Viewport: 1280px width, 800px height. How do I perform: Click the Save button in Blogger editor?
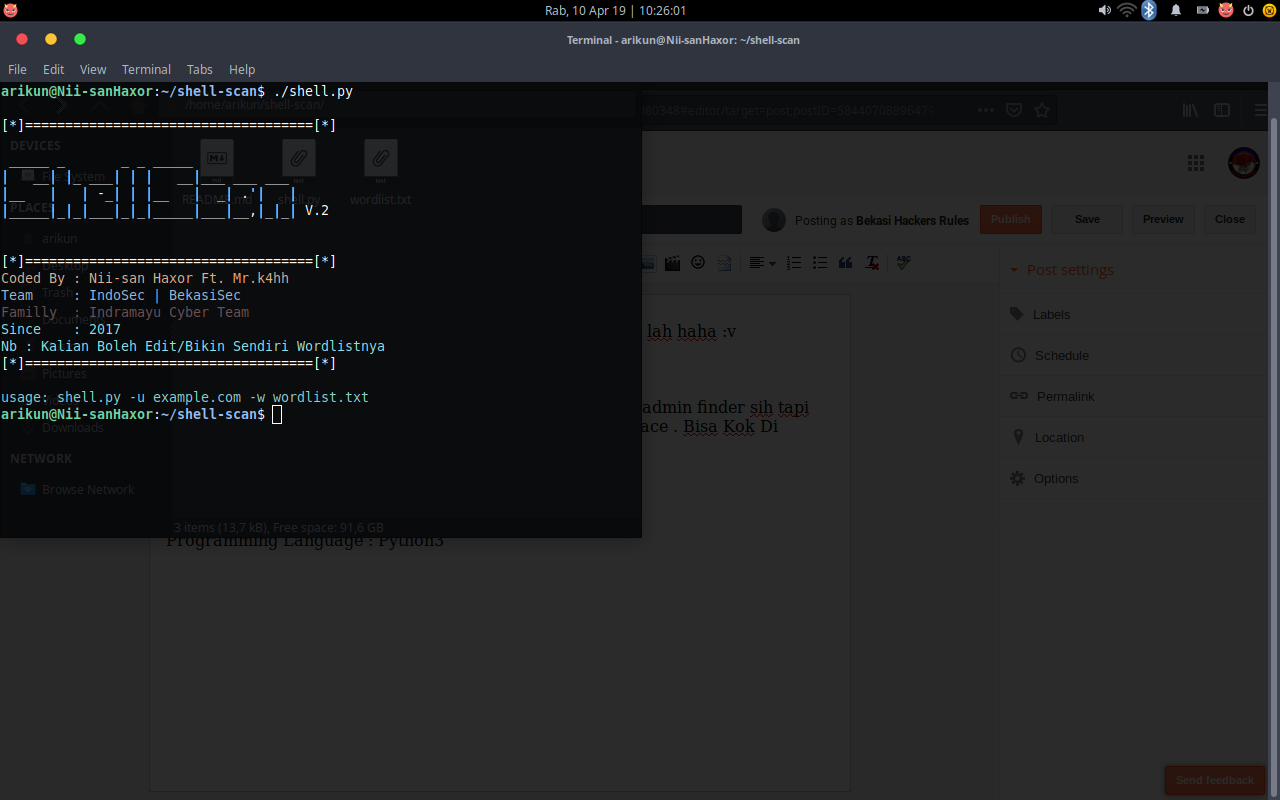tap(1087, 219)
